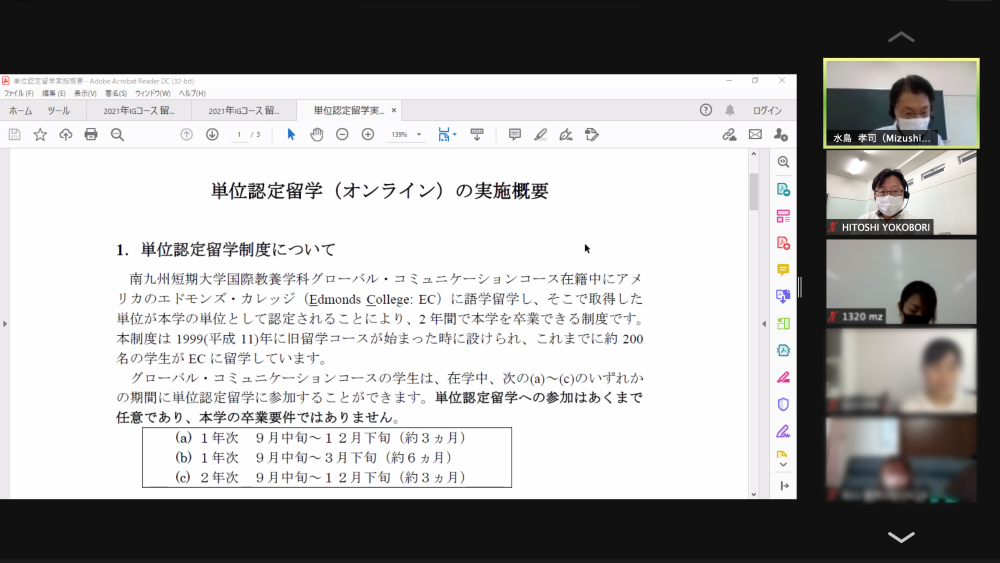Go to the next page arrow

tap(212, 134)
